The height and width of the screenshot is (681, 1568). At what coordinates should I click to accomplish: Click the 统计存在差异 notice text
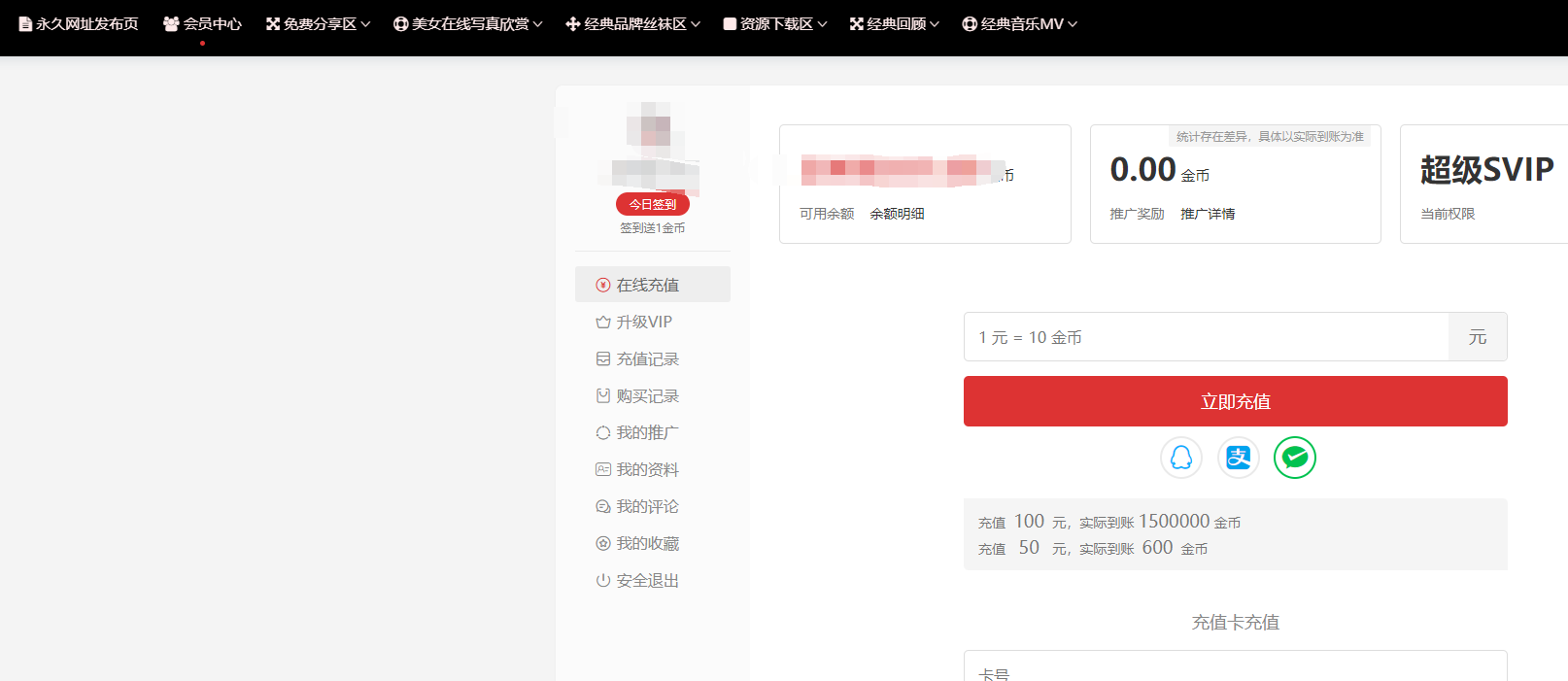click(x=1270, y=137)
